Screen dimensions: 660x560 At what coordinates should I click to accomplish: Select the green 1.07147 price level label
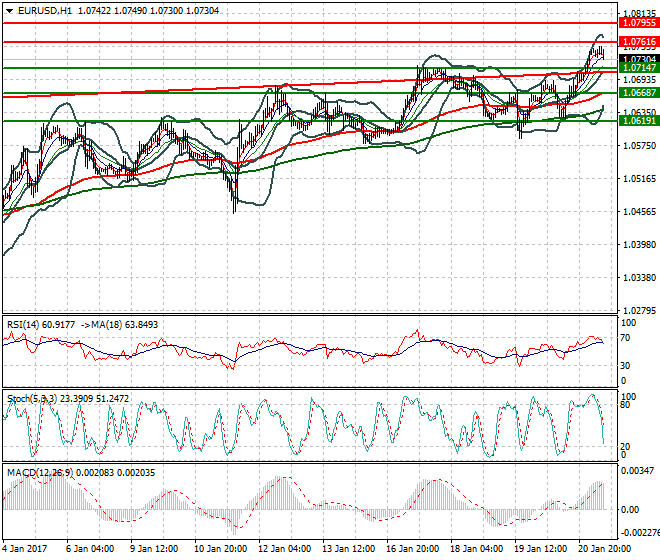tap(639, 68)
